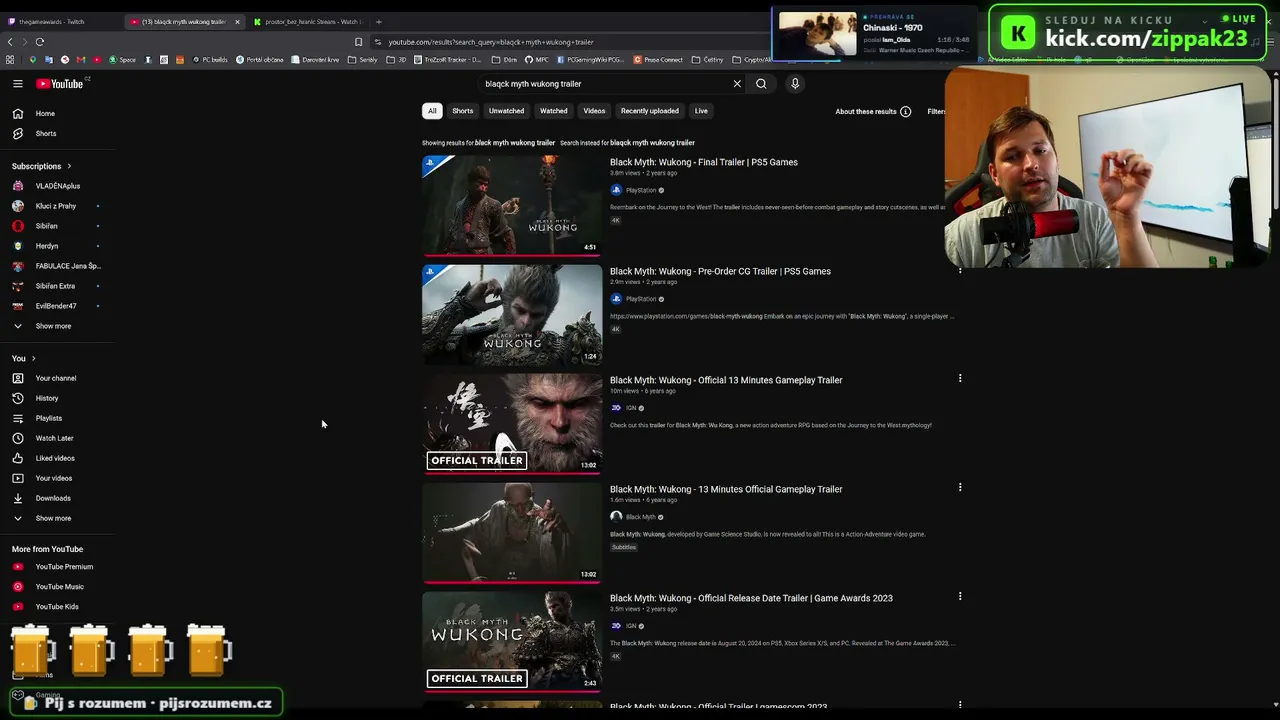Screen dimensions: 1280x720
Task: Open more options for 13 Minutes Official Gameplay Trailer
Action: [960, 488]
